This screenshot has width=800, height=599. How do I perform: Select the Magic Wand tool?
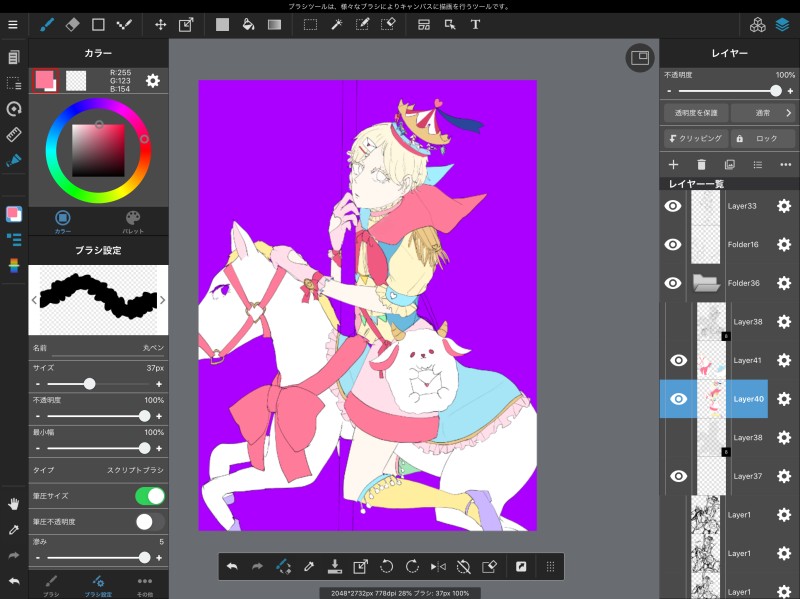tap(336, 24)
